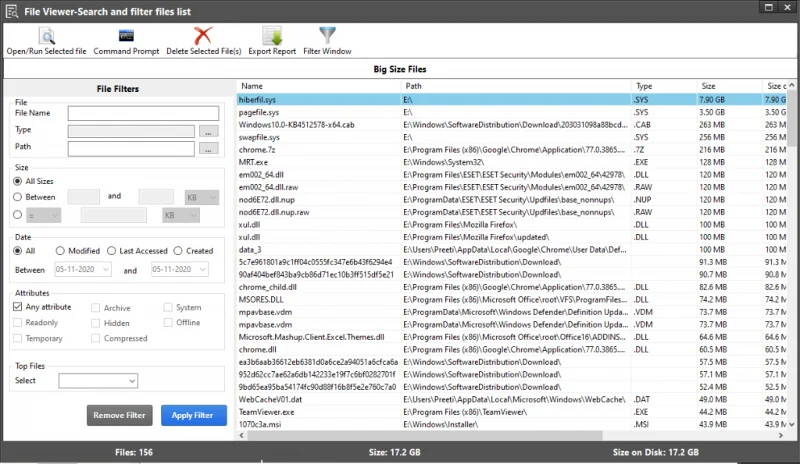Click the Type browse button
Screen dimensions: 800x464
click(x=208, y=132)
